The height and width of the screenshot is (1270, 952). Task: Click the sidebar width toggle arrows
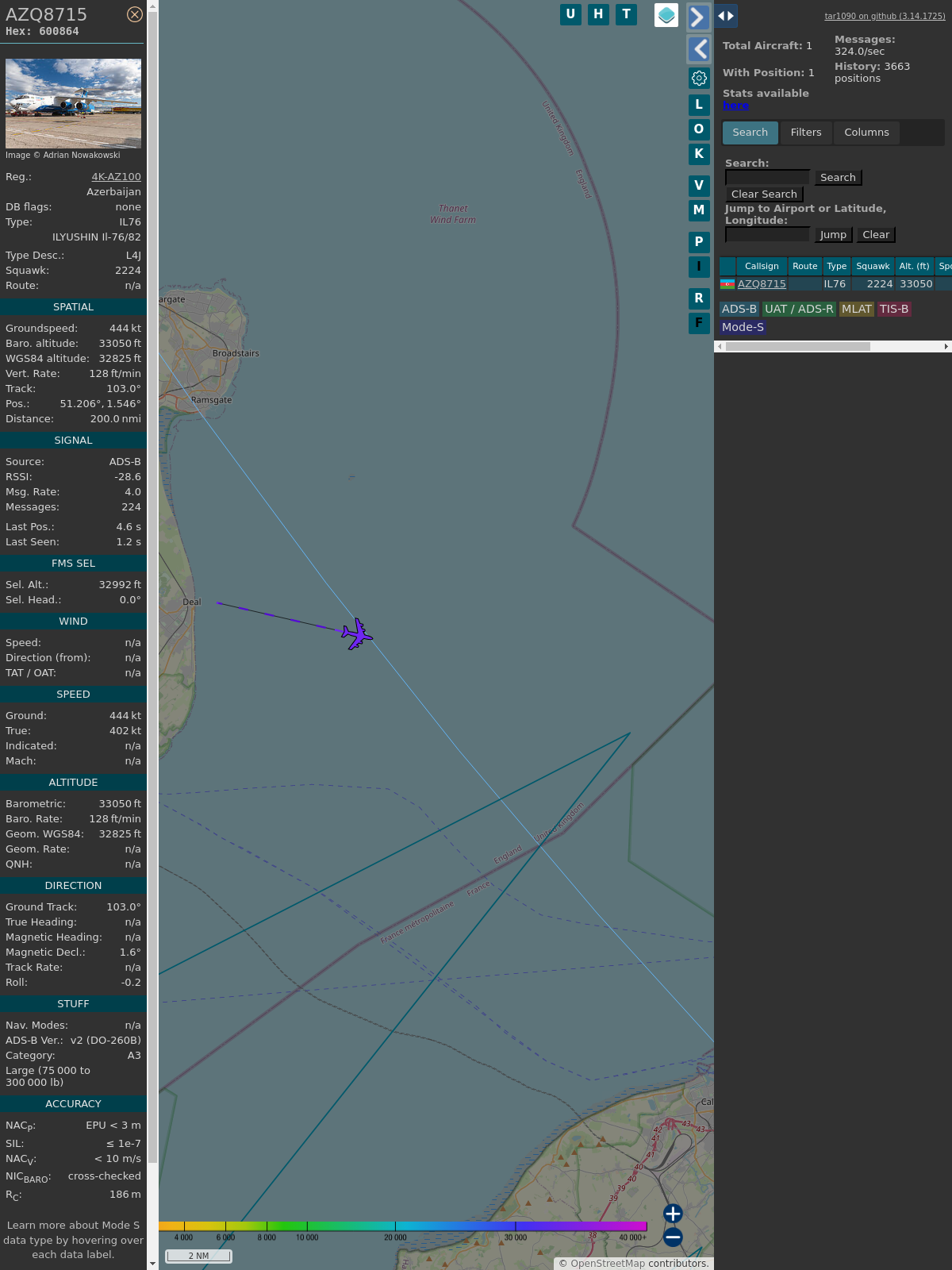(726, 16)
